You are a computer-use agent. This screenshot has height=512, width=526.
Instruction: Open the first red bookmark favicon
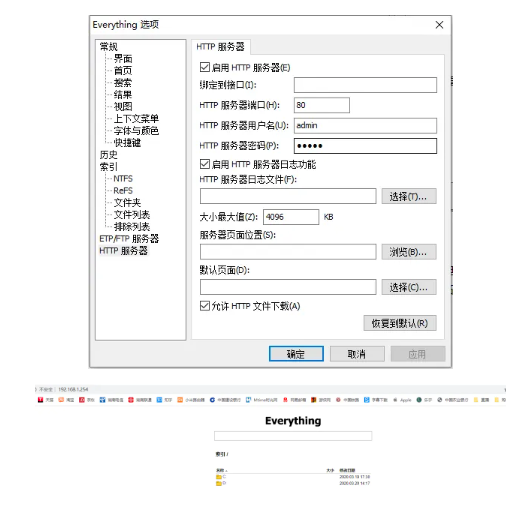[40, 400]
